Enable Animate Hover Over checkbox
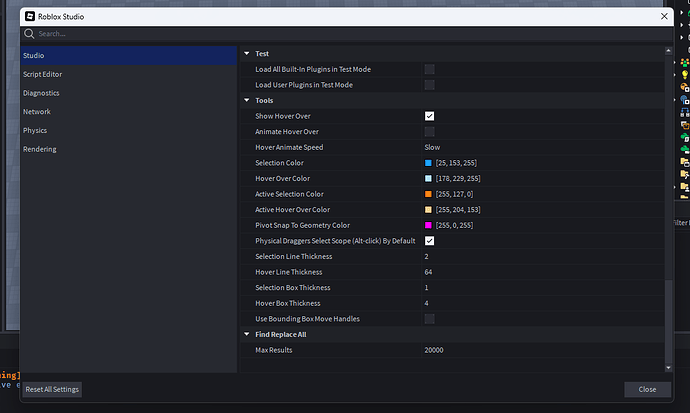 click(429, 132)
